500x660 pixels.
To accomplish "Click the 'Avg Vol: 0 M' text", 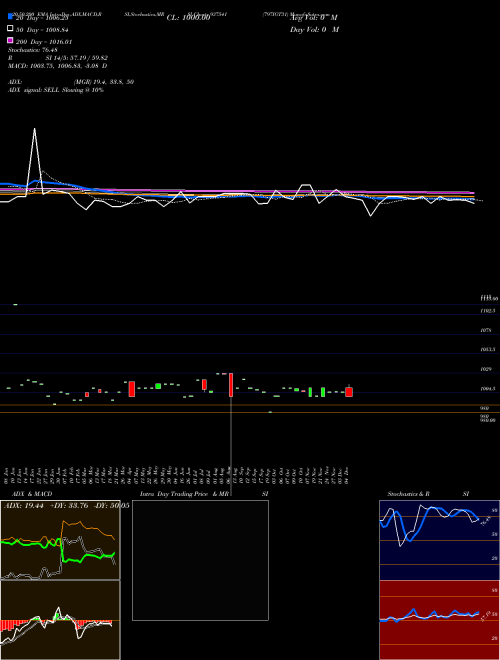I will (x=314, y=18).
